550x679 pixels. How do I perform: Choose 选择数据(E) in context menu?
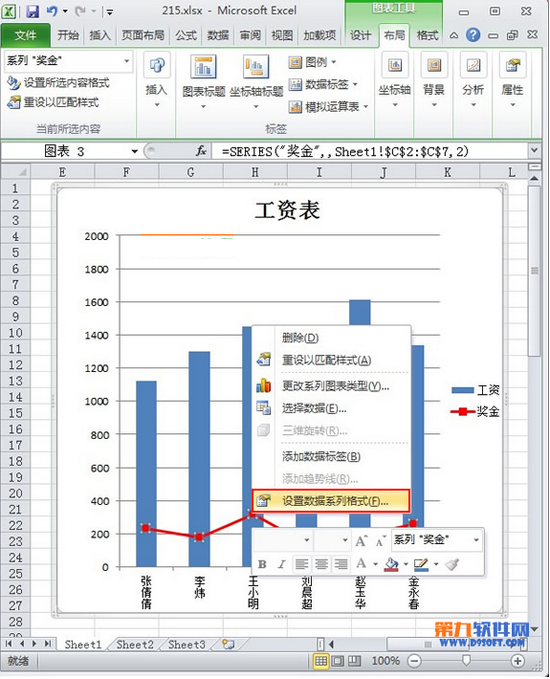[x=331, y=408]
